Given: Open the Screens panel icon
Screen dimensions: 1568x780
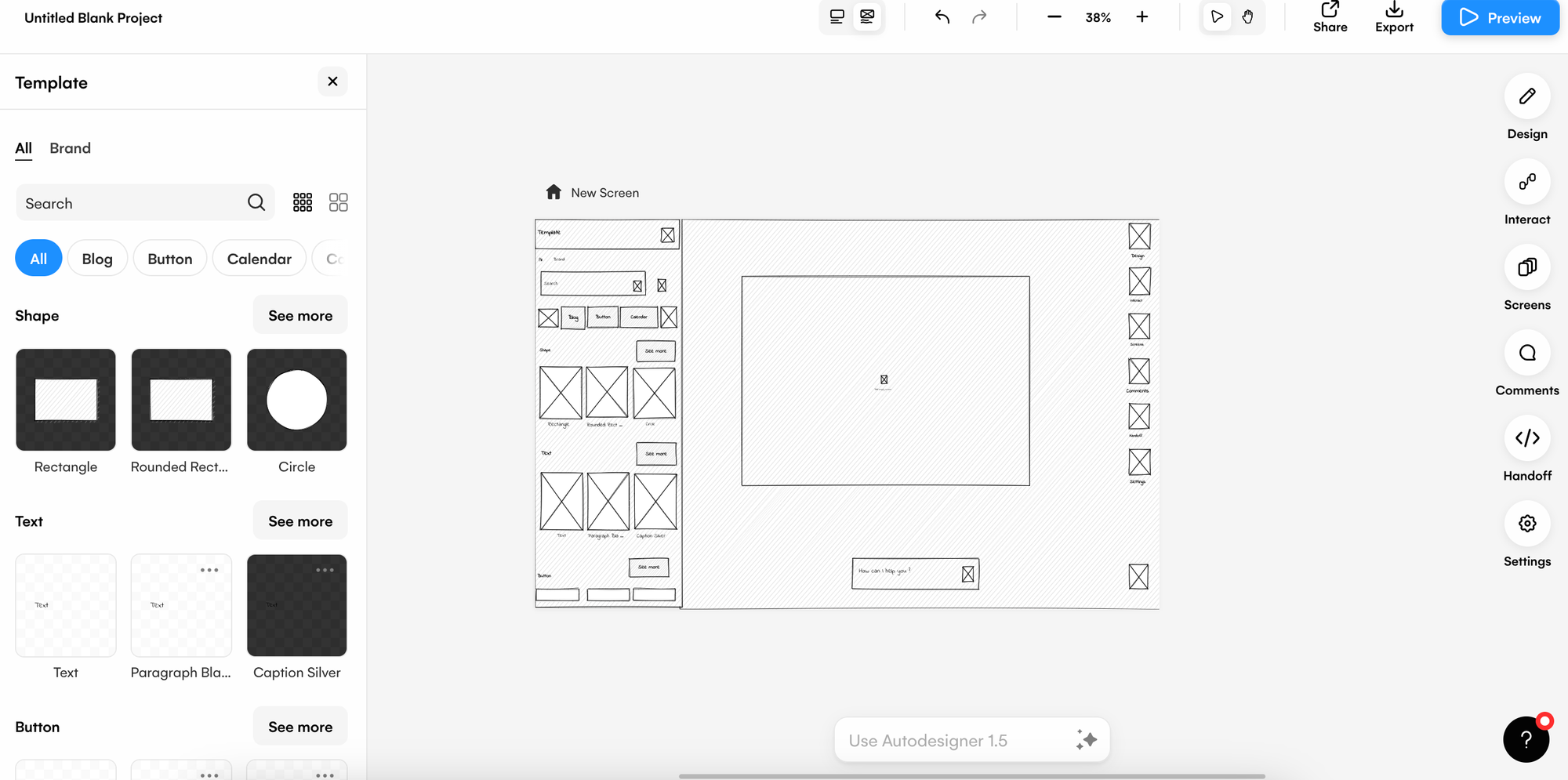Looking at the screenshot, I should click(1527, 267).
